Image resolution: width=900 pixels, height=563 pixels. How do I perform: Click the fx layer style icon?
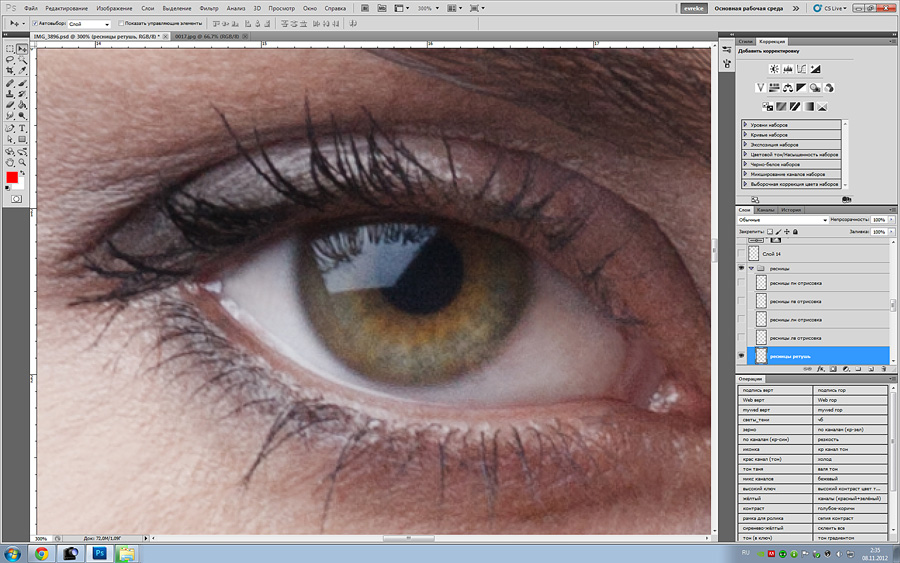coord(820,369)
